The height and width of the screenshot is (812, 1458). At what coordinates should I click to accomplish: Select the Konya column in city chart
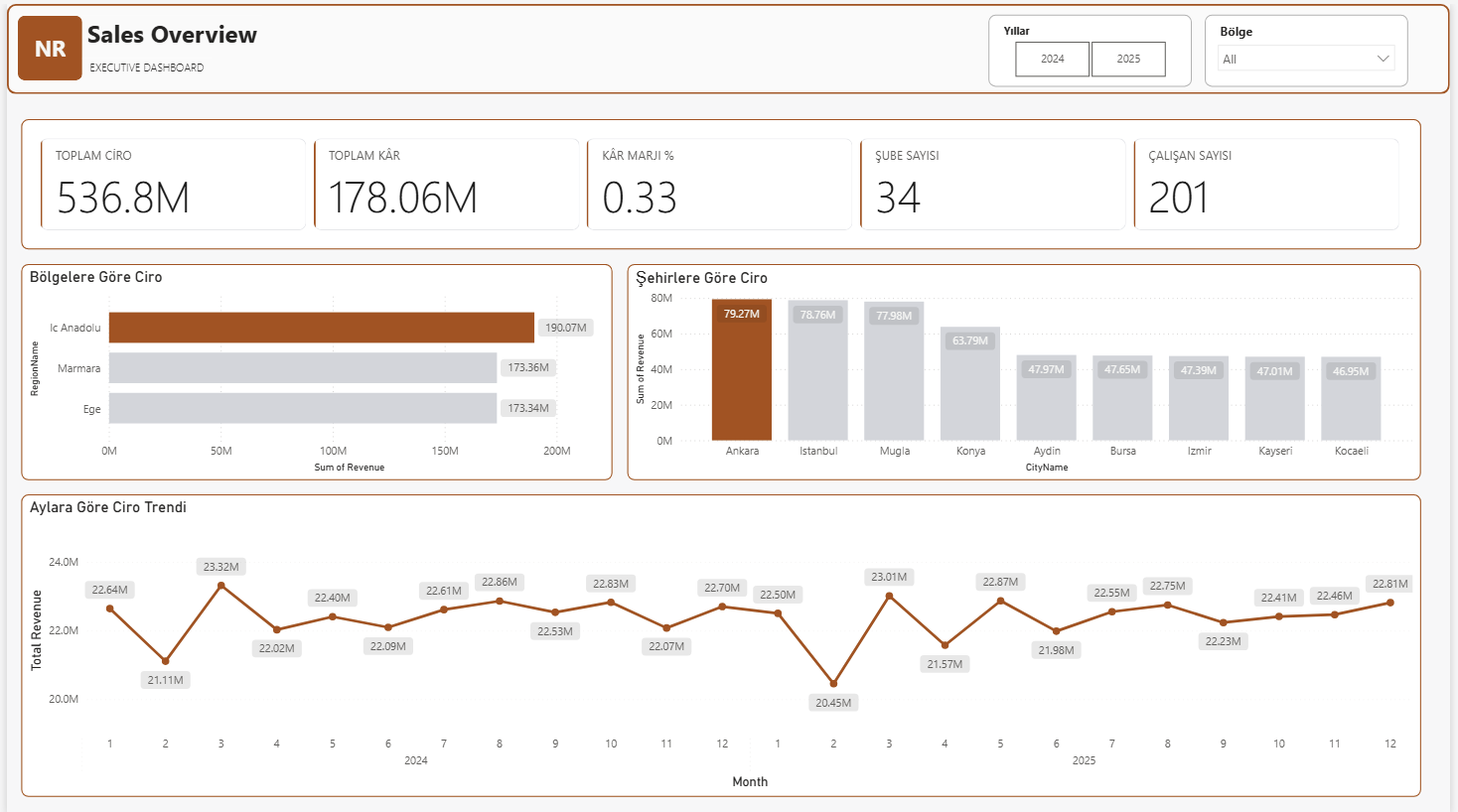click(970, 383)
